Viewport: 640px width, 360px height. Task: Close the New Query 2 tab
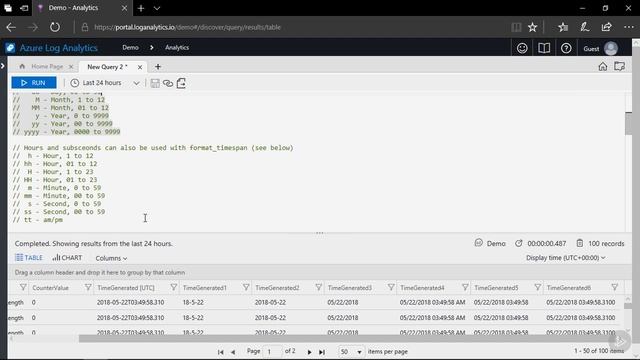click(140, 67)
